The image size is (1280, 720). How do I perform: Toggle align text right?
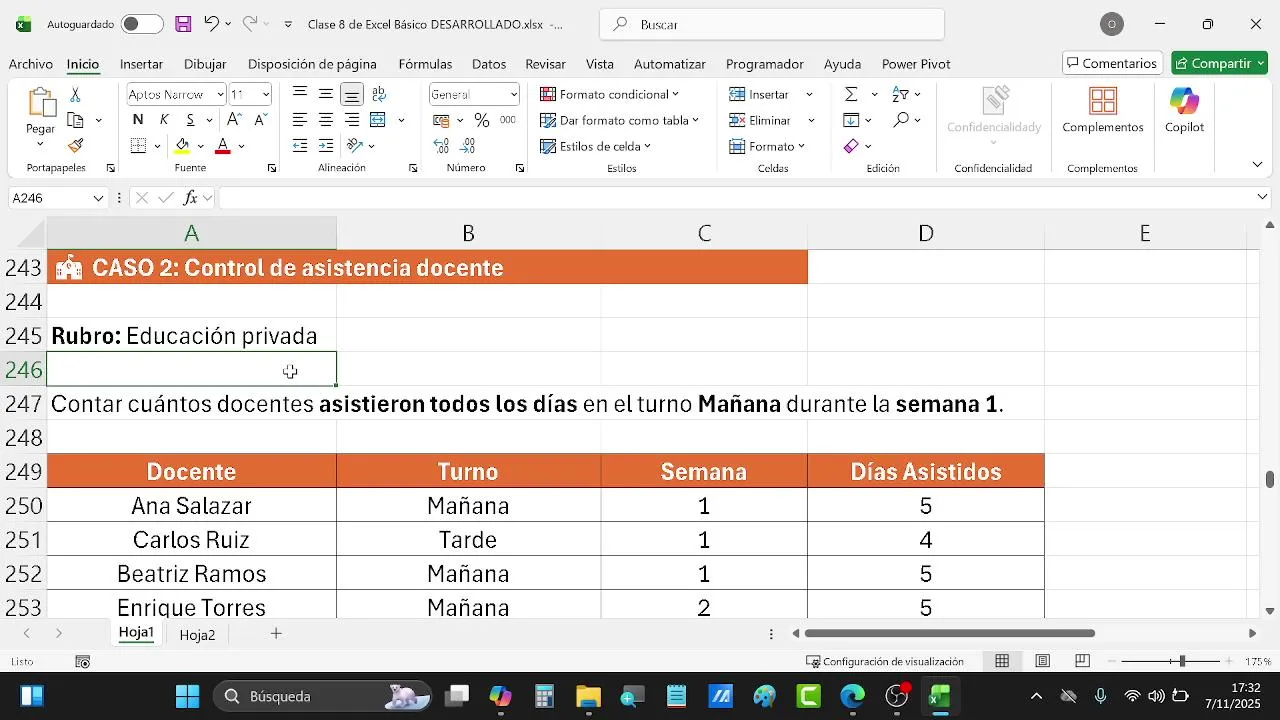coord(352,120)
